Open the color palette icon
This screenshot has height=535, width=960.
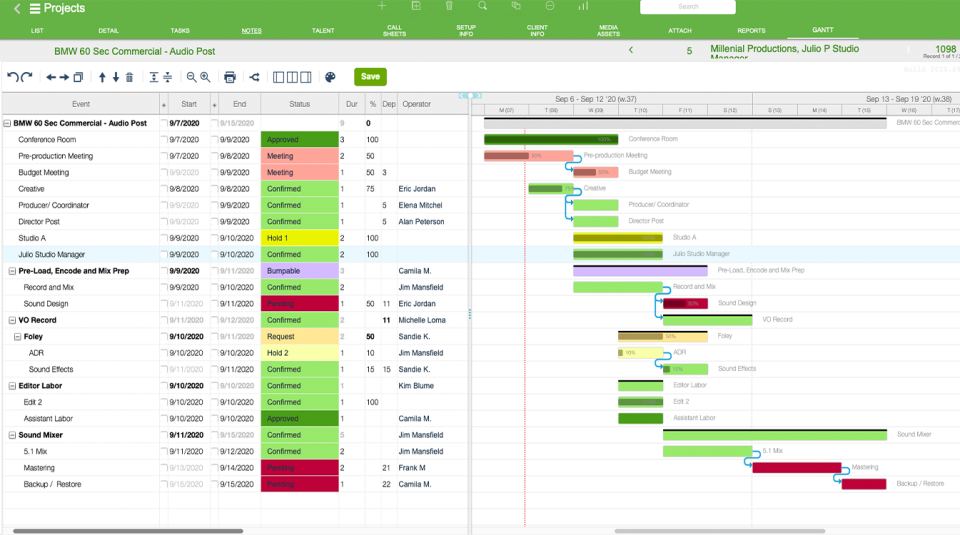330,77
